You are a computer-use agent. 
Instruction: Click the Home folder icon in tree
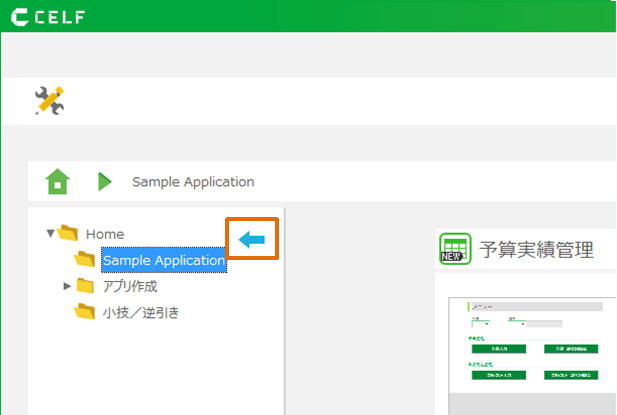(x=68, y=234)
